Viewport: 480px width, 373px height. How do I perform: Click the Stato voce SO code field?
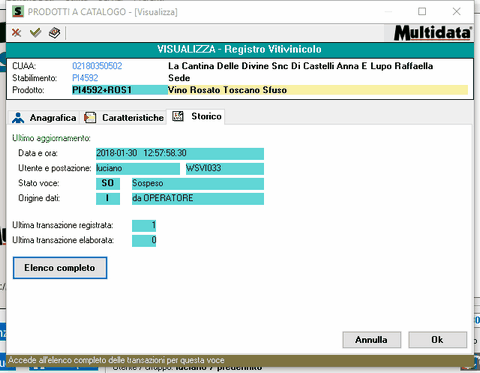coord(108,184)
